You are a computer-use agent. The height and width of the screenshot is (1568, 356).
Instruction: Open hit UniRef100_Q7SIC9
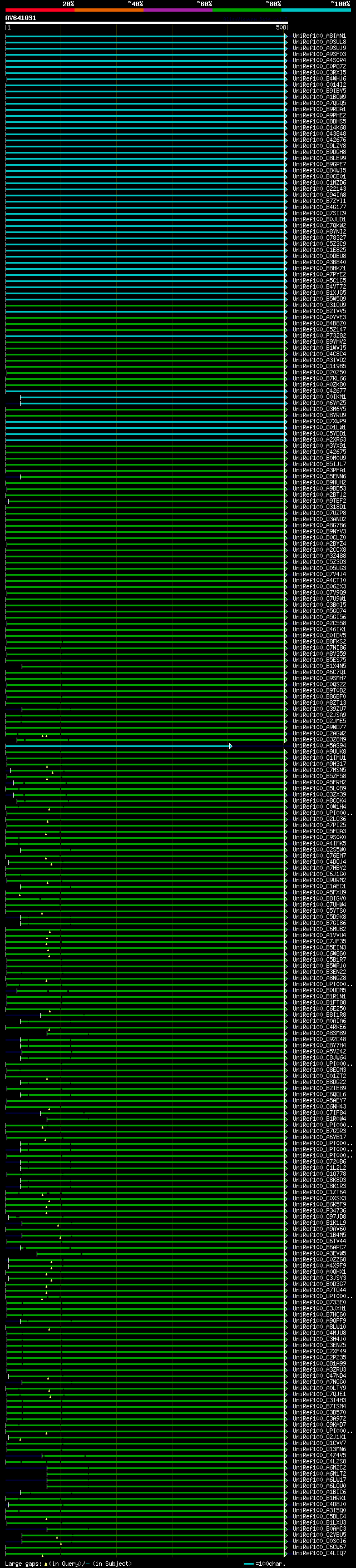319,213
